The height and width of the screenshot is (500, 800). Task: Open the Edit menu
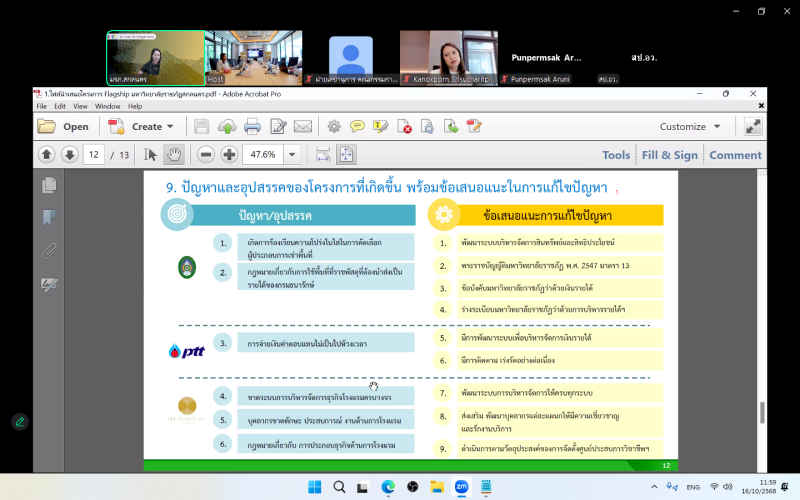tap(60, 106)
